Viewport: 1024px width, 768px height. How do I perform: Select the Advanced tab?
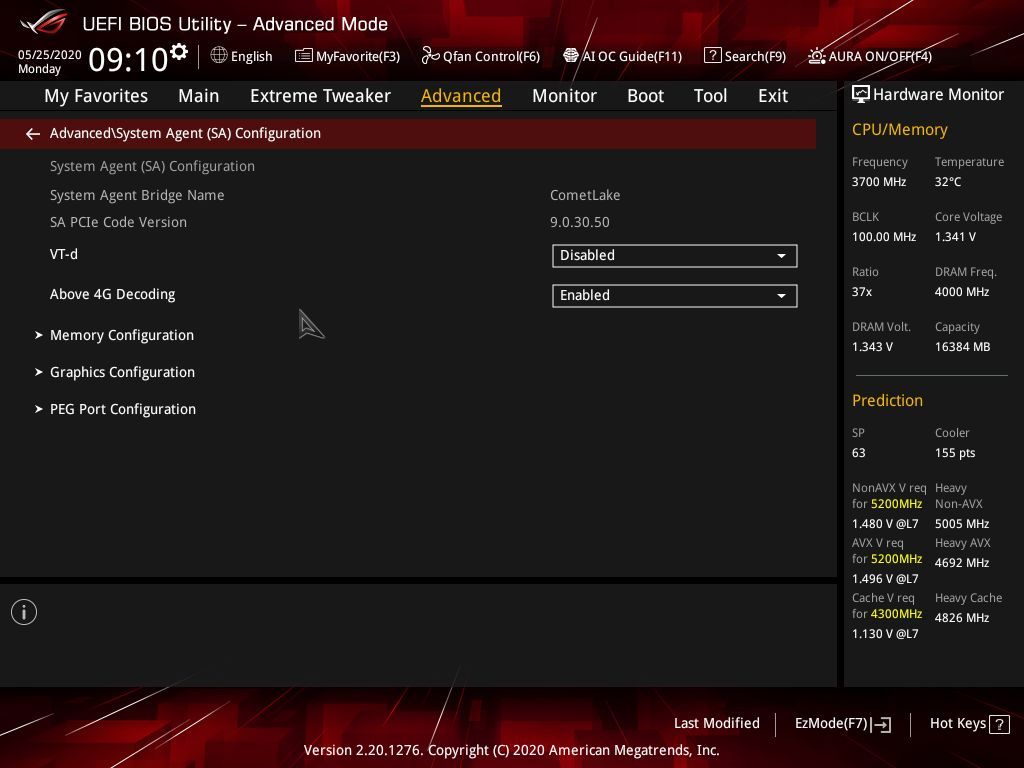(x=461, y=96)
